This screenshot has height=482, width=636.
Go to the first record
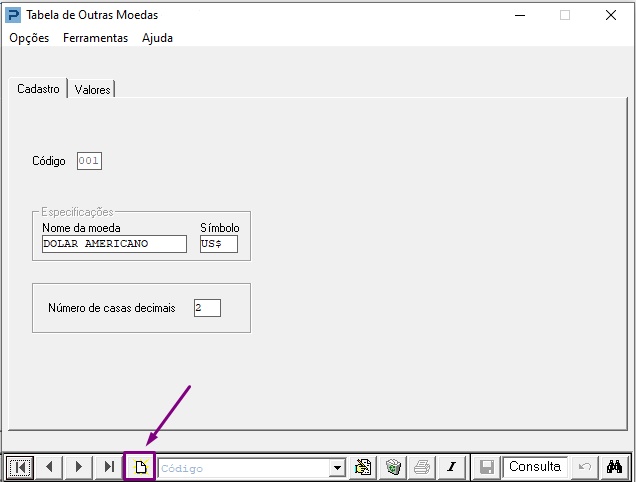click(x=20, y=467)
